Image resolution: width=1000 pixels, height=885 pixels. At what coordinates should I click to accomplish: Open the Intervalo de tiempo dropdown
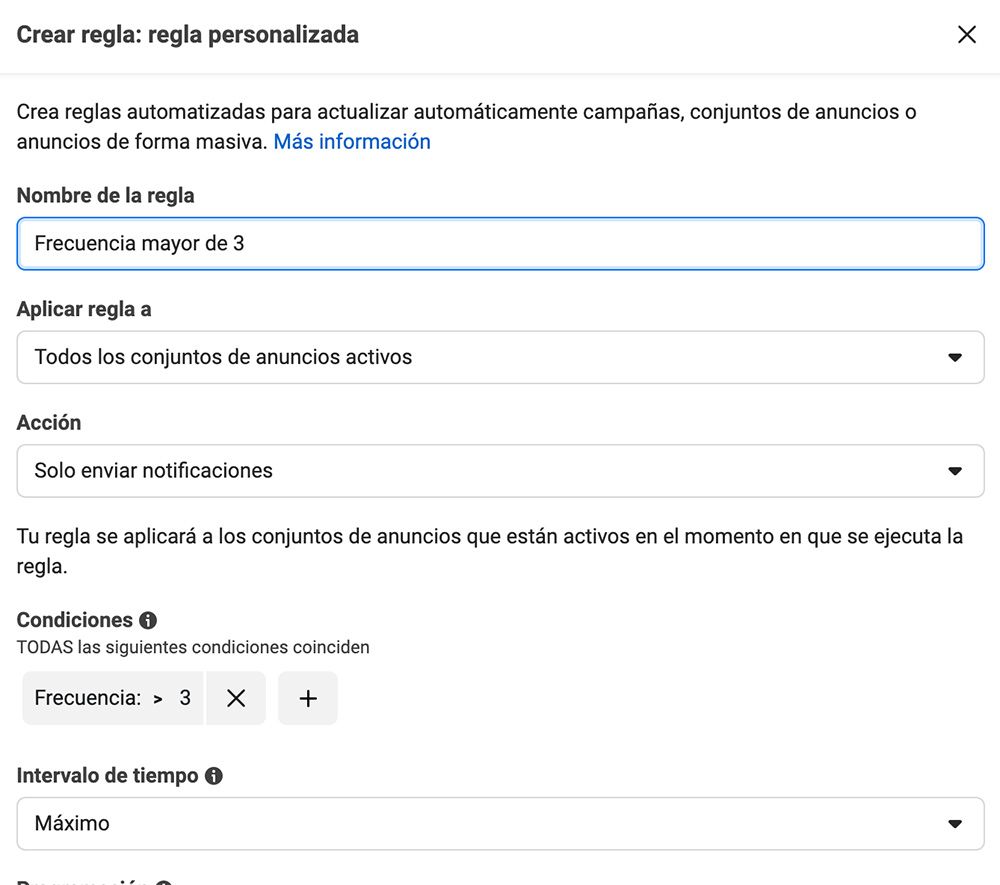(500, 823)
